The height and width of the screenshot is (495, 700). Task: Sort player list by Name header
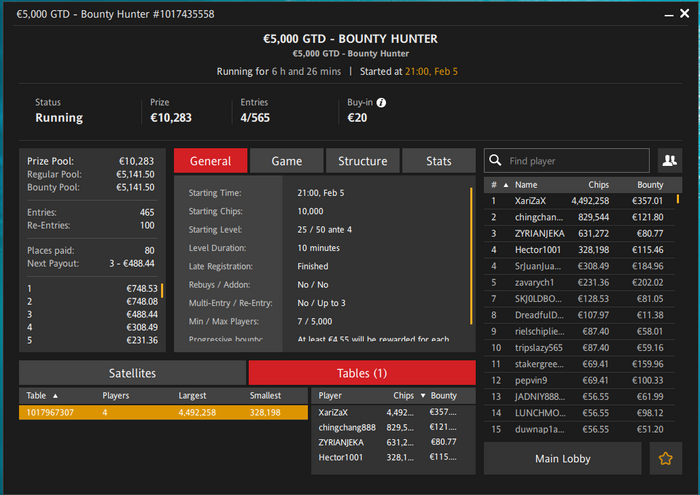[x=526, y=185]
